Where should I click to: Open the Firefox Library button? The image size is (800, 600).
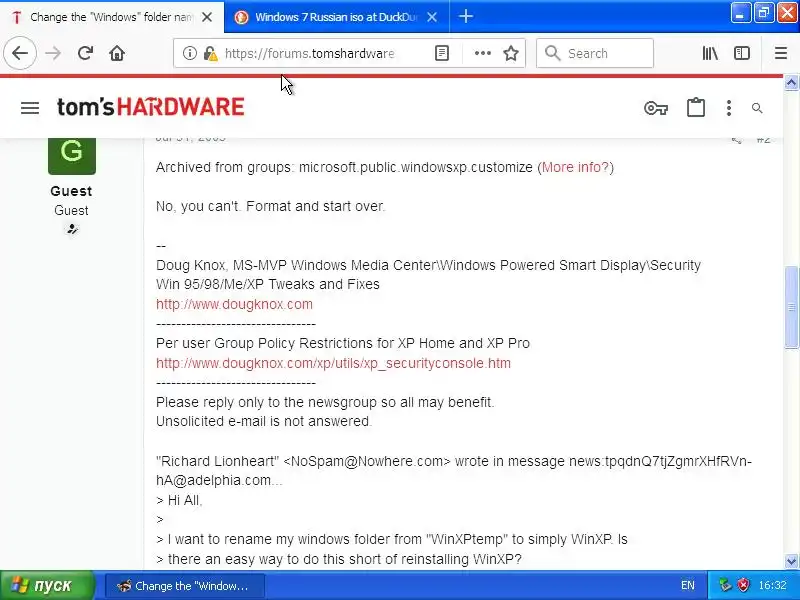[x=710, y=53]
